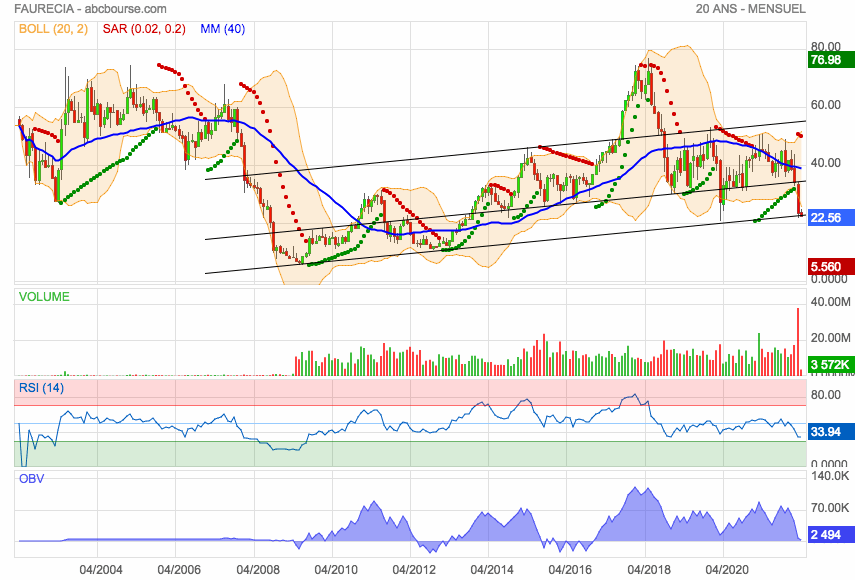Click the 04/2010 date axis label
Viewport: 855px width, 580px height.
coord(336,570)
